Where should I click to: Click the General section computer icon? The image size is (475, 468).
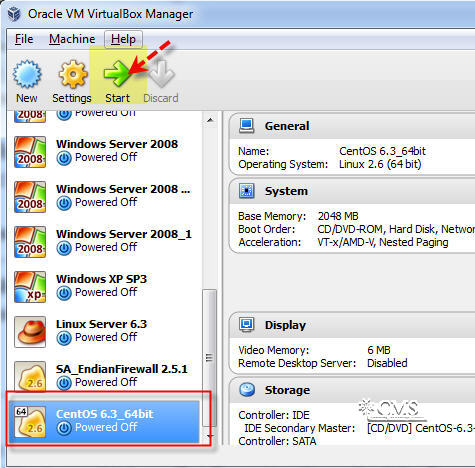coord(247,126)
